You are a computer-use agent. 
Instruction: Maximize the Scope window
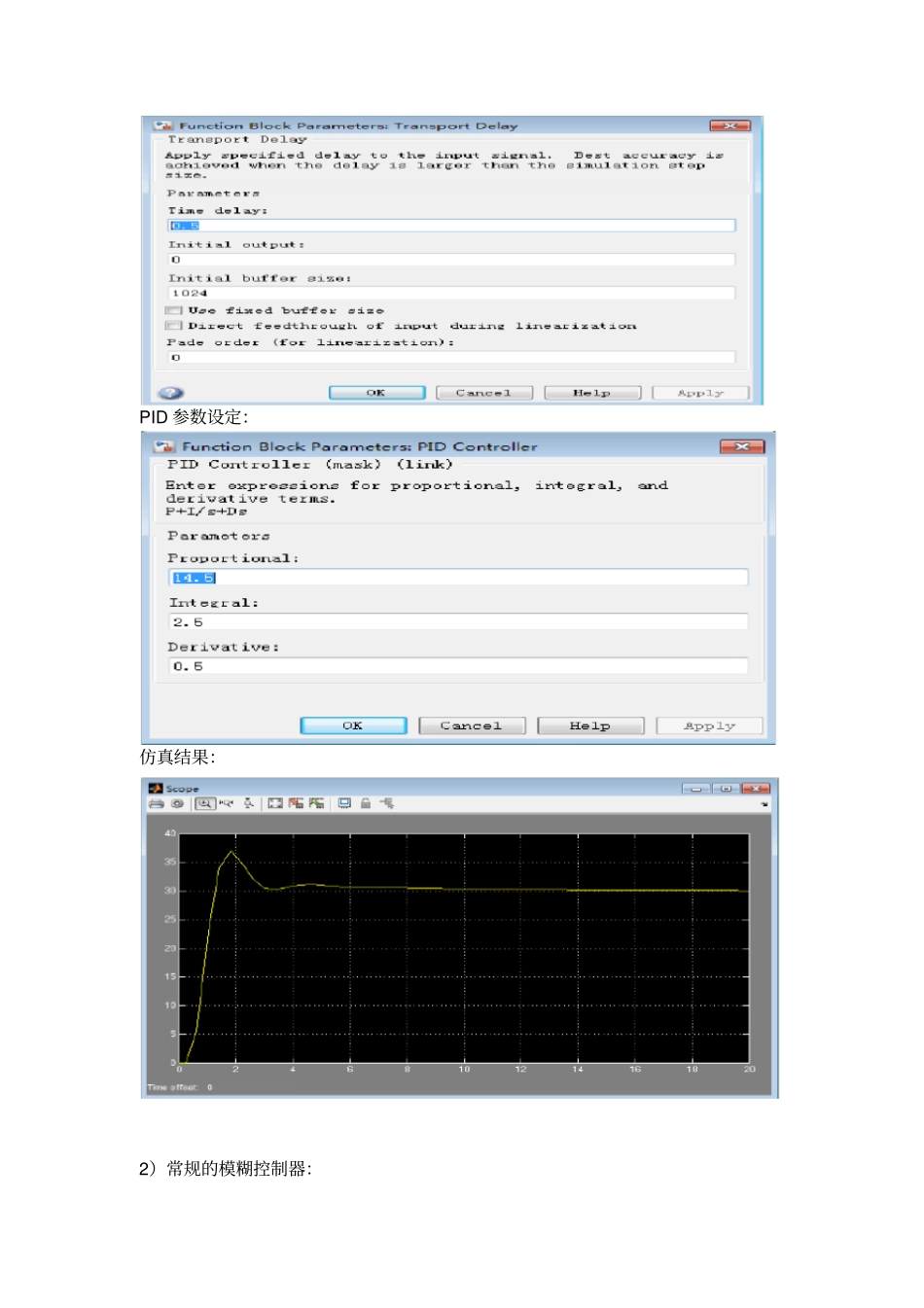coord(726,789)
